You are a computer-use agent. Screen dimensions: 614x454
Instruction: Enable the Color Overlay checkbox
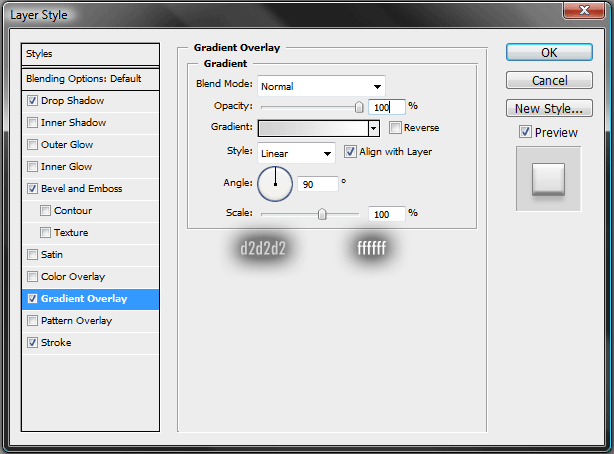pyautogui.click(x=33, y=277)
